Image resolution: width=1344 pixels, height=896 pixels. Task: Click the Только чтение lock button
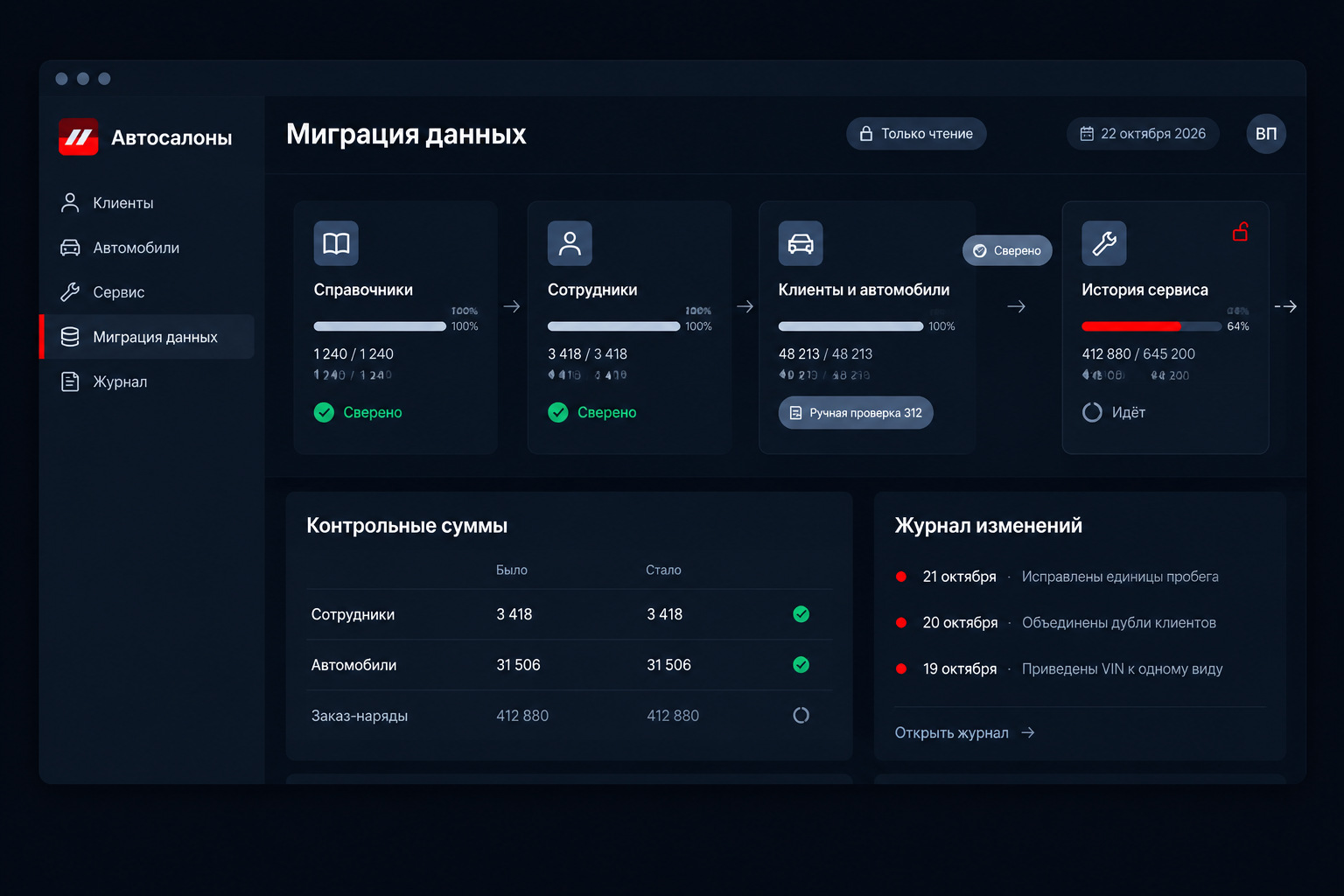pos(916,134)
